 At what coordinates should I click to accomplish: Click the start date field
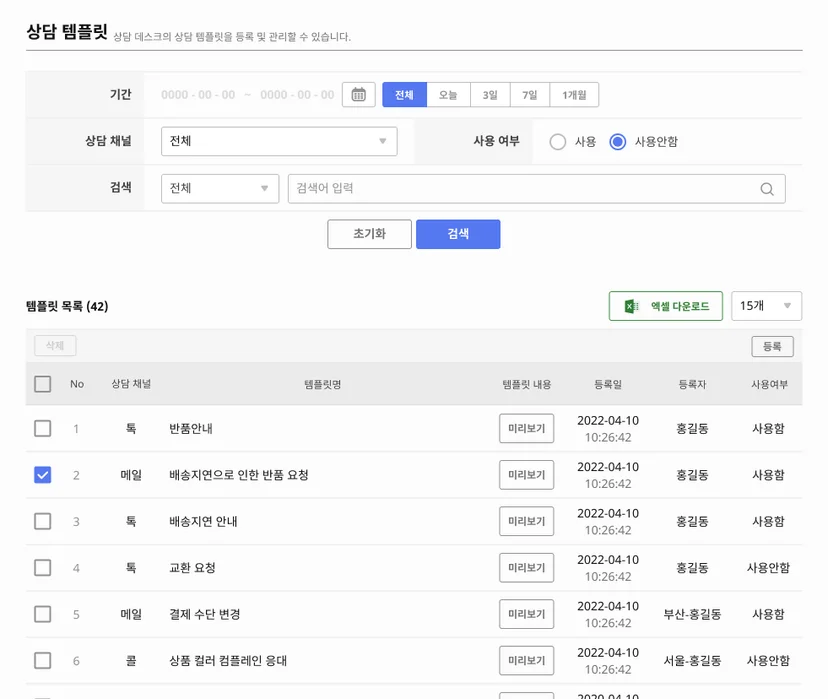[x=198, y=95]
